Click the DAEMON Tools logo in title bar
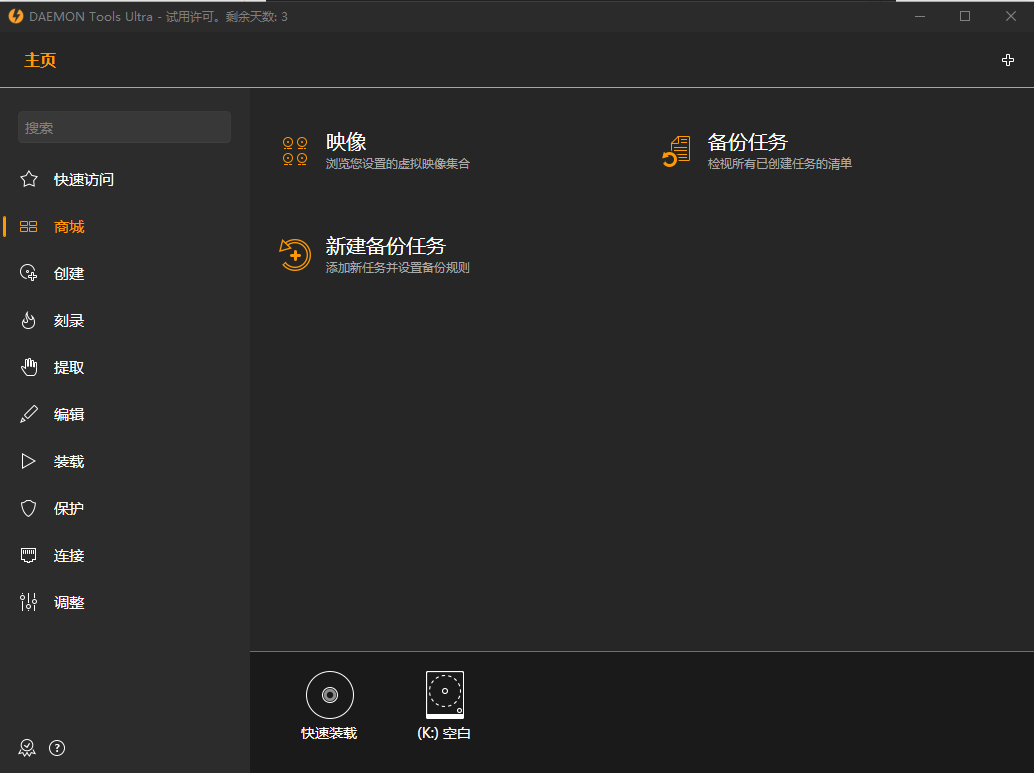 click(x=17, y=16)
